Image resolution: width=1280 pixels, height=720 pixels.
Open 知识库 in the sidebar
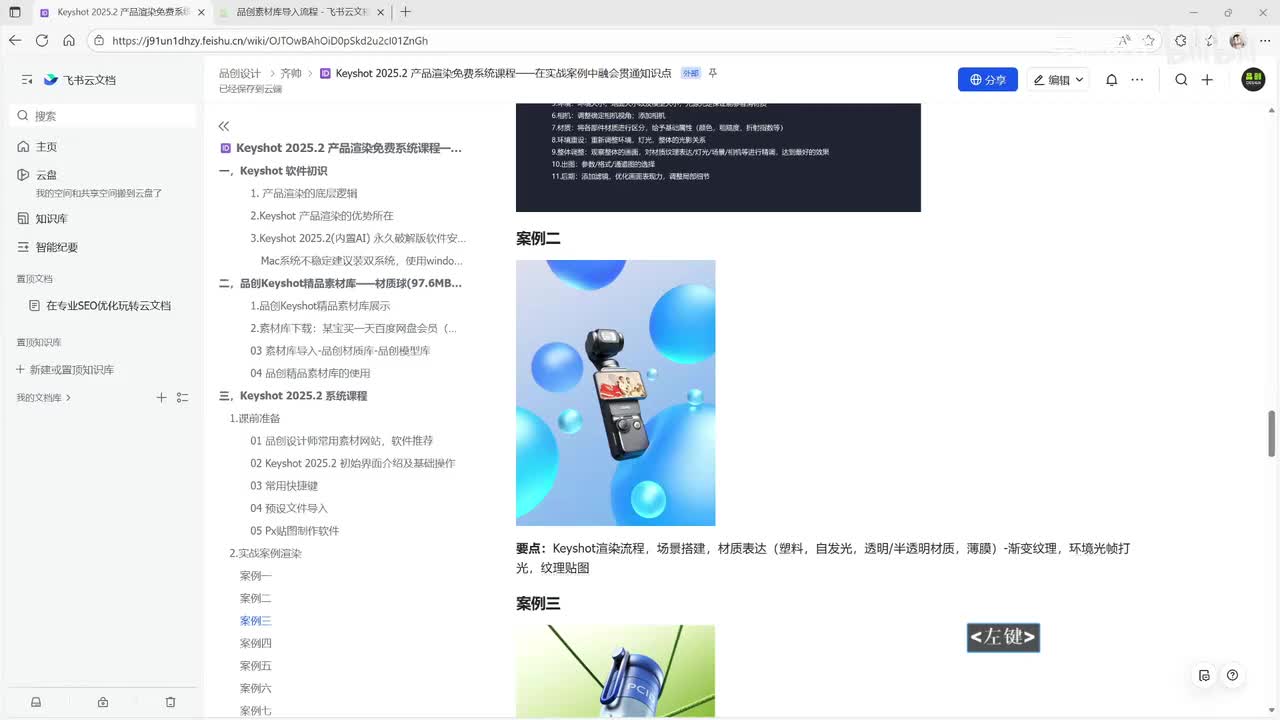pos(43,219)
